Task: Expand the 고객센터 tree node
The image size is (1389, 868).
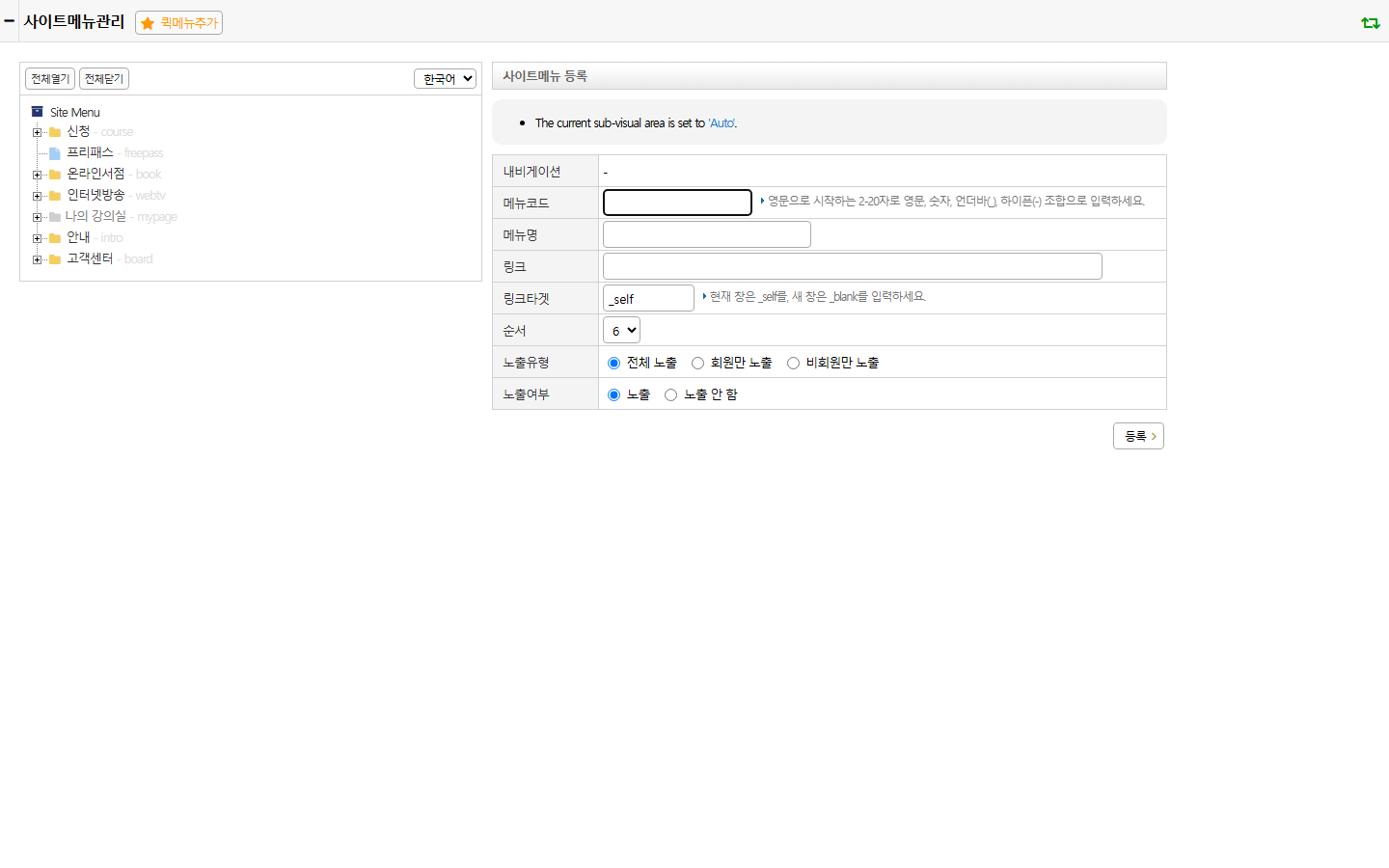Action: click(37, 259)
